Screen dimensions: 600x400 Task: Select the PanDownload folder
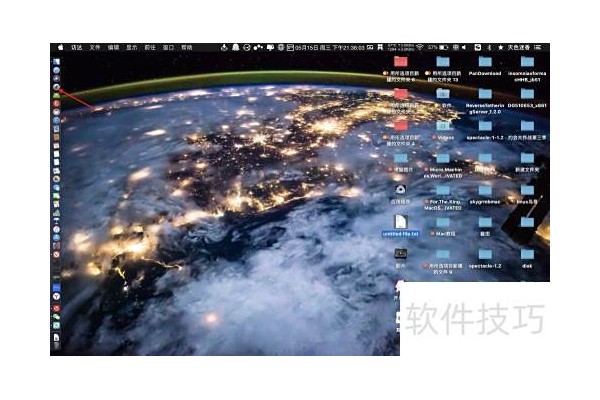485,65
